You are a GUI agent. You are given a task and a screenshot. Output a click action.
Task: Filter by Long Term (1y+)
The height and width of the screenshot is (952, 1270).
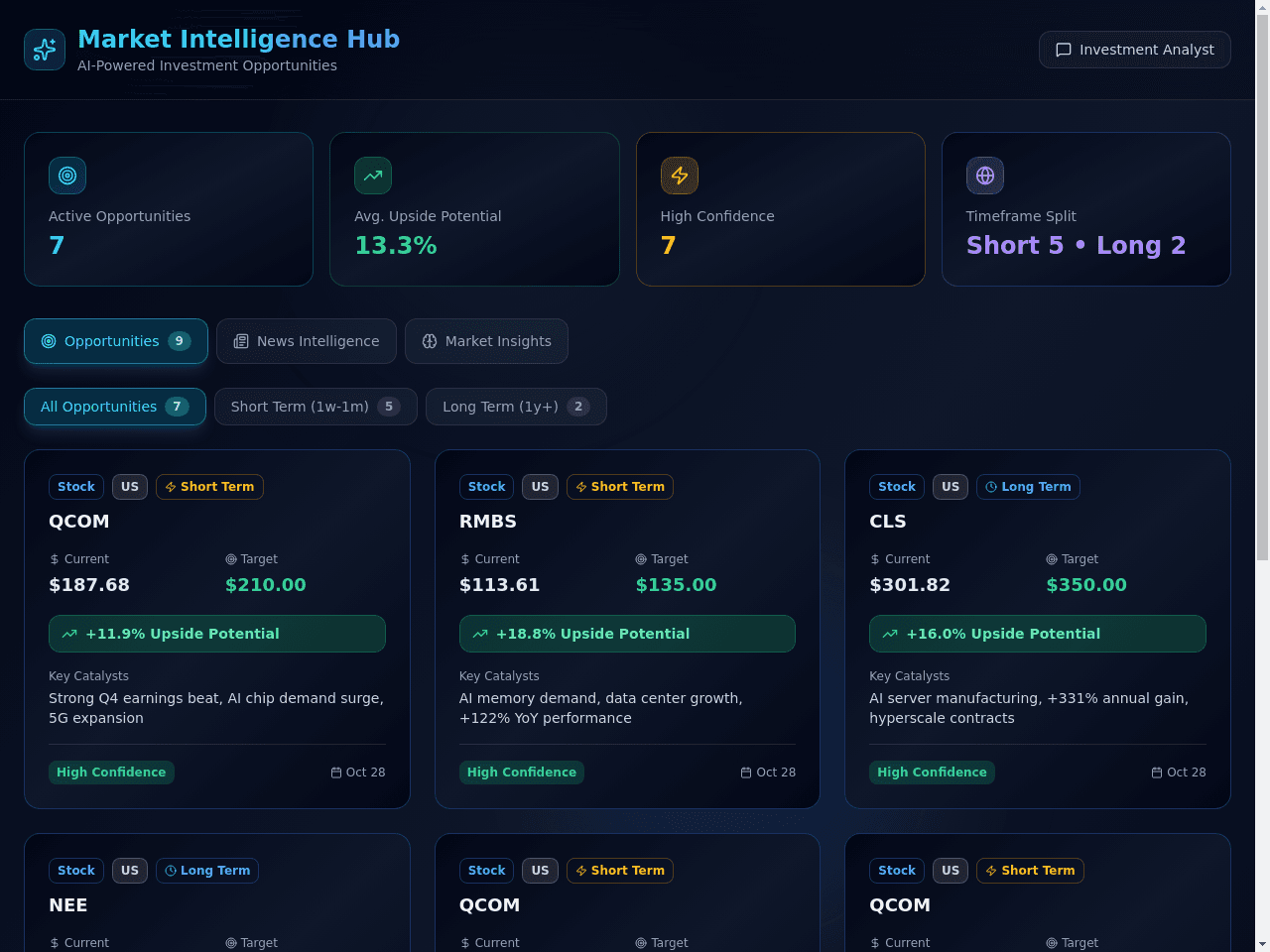pos(516,407)
